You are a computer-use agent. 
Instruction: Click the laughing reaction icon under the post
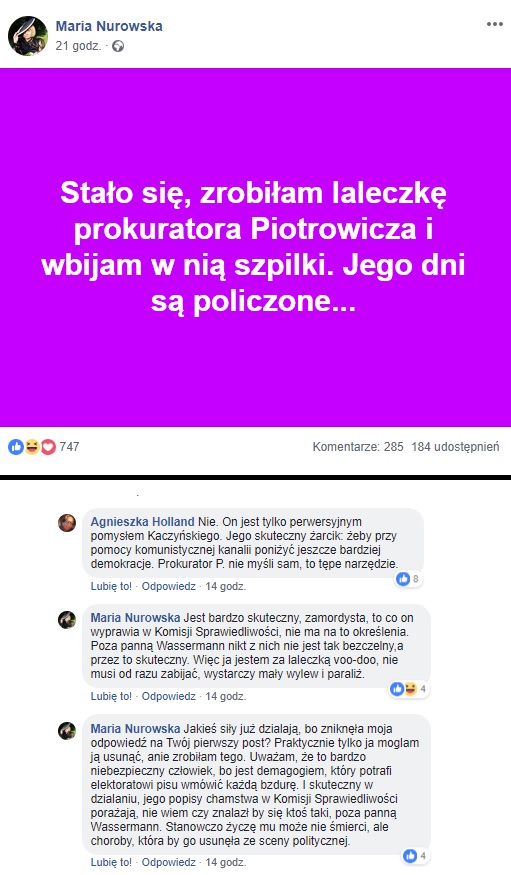tap(32, 446)
